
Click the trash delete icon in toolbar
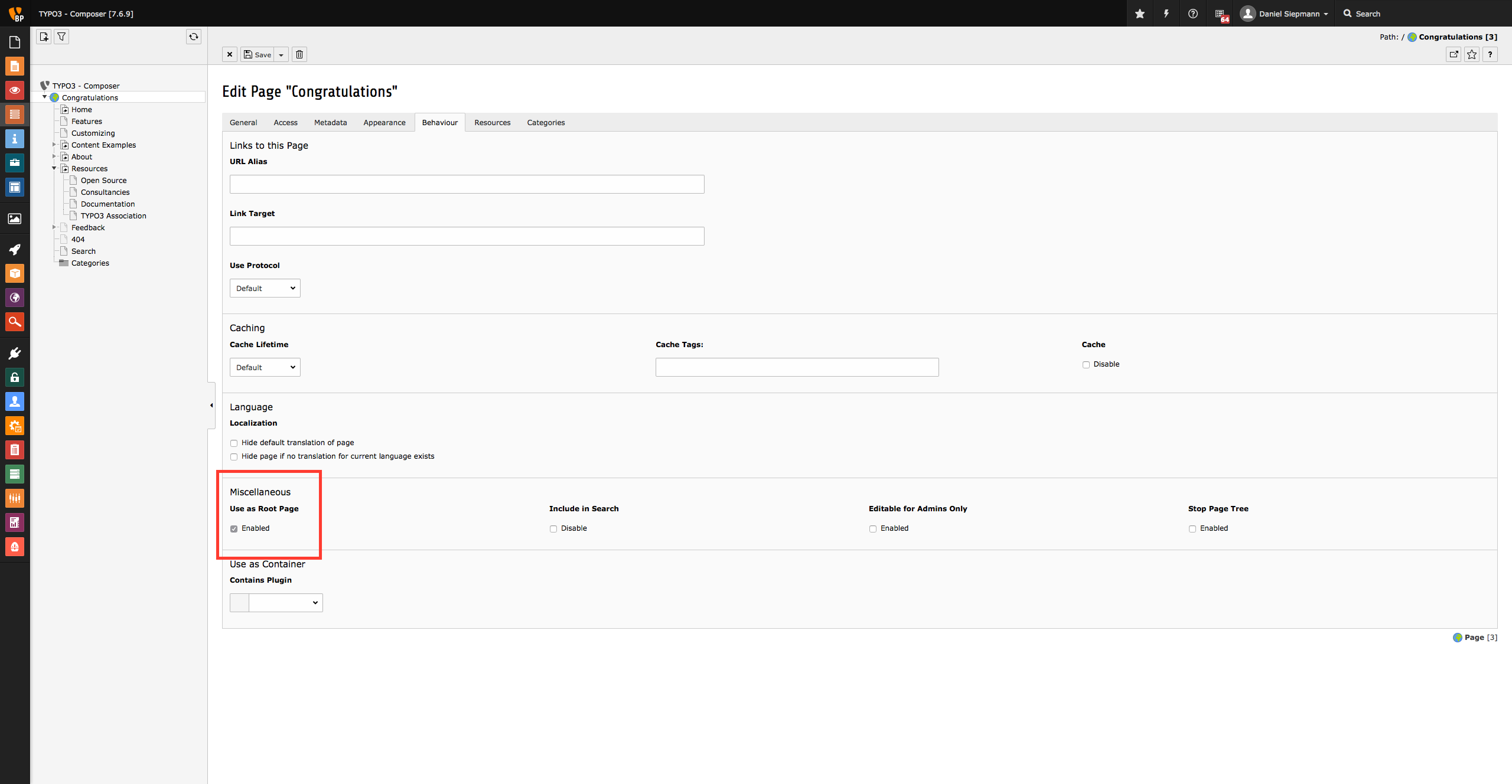(299, 54)
